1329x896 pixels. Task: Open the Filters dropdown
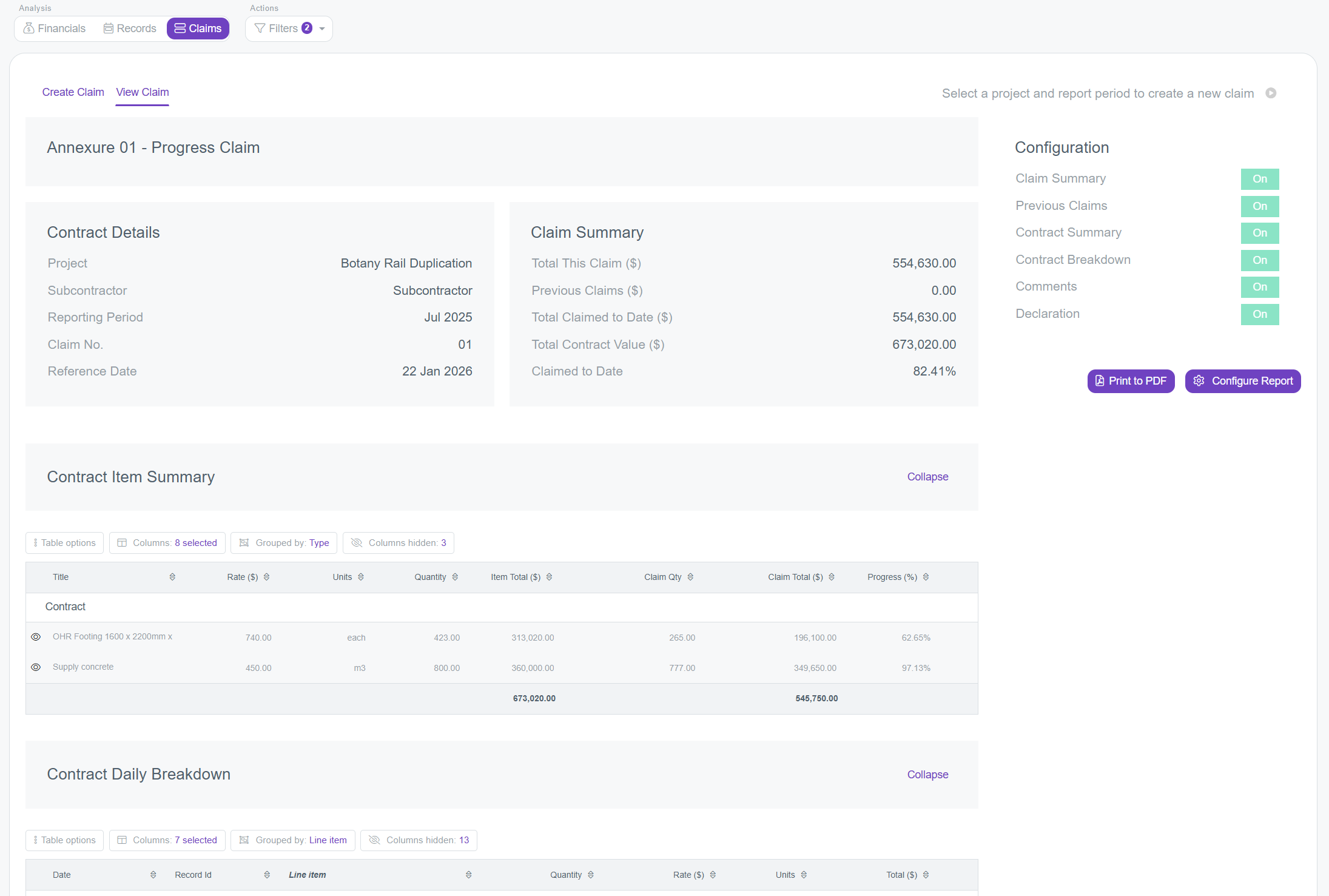(x=289, y=29)
